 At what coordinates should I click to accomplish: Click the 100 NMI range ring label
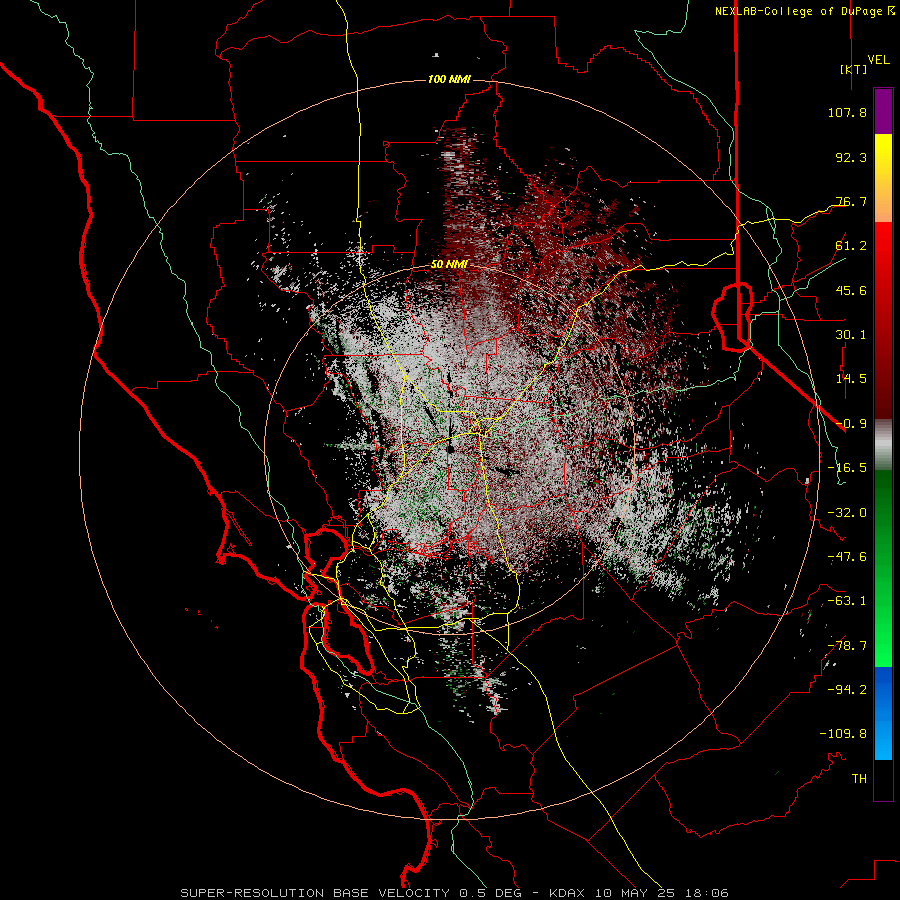tap(449, 79)
